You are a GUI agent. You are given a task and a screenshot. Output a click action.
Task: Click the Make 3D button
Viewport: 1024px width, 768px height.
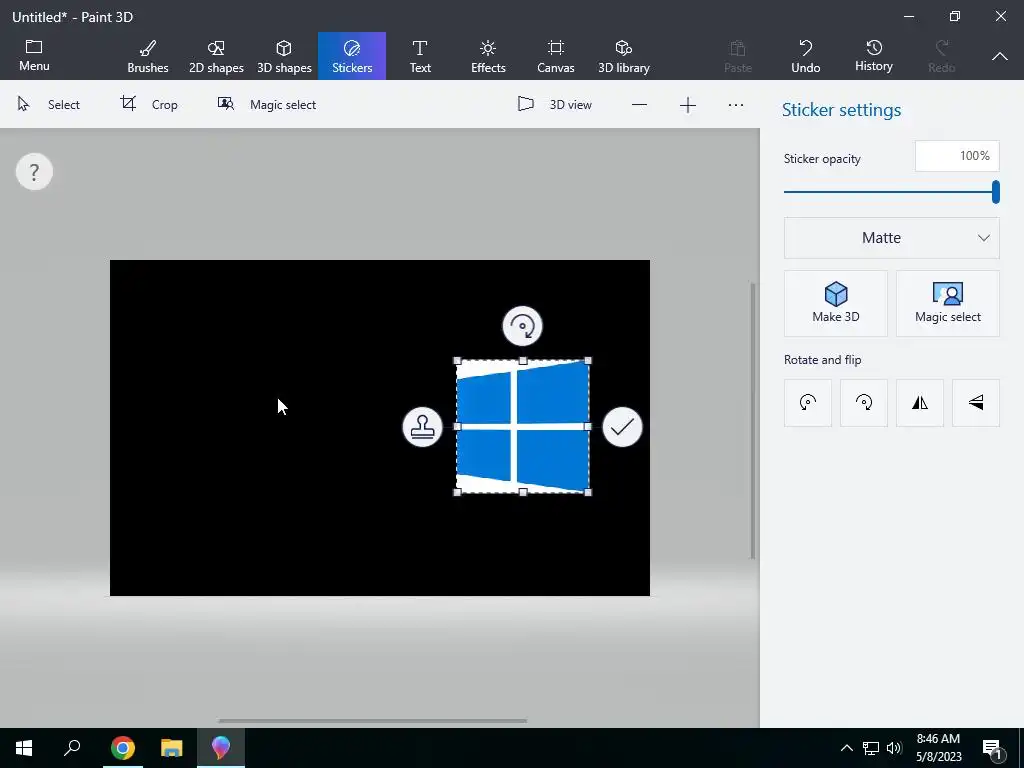pos(835,304)
